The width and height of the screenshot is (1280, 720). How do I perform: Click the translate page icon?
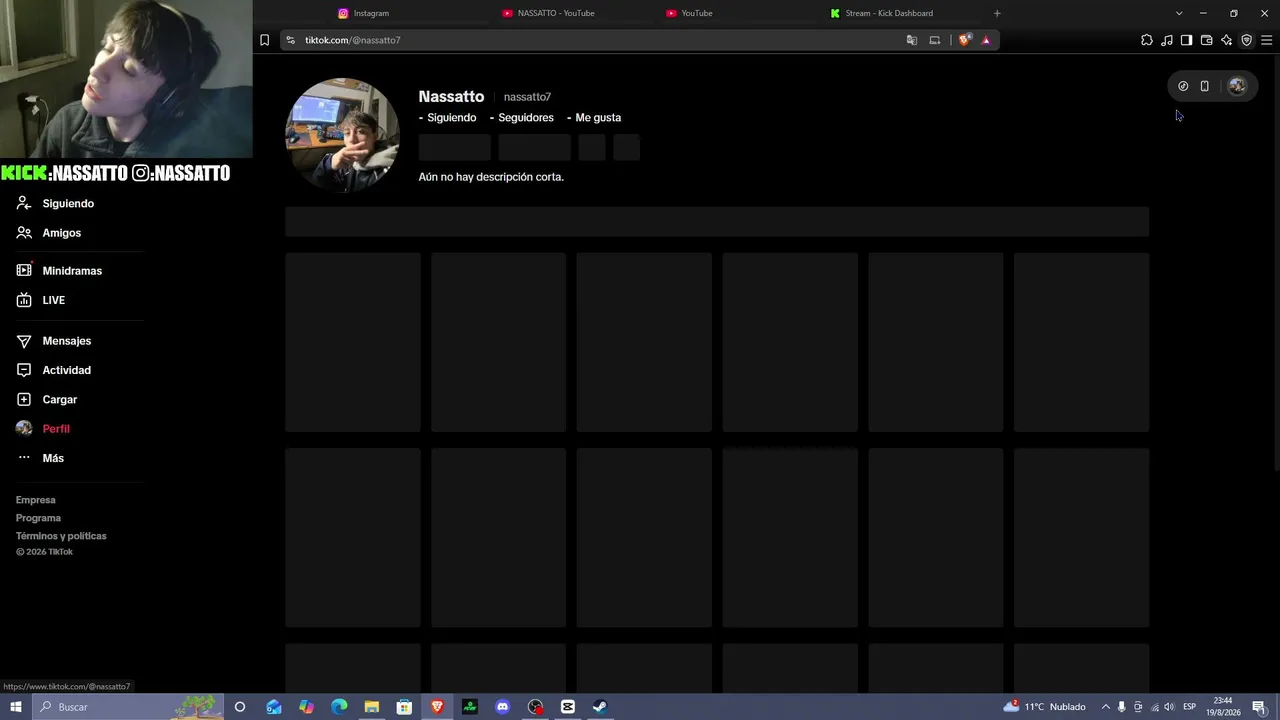tap(911, 40)
